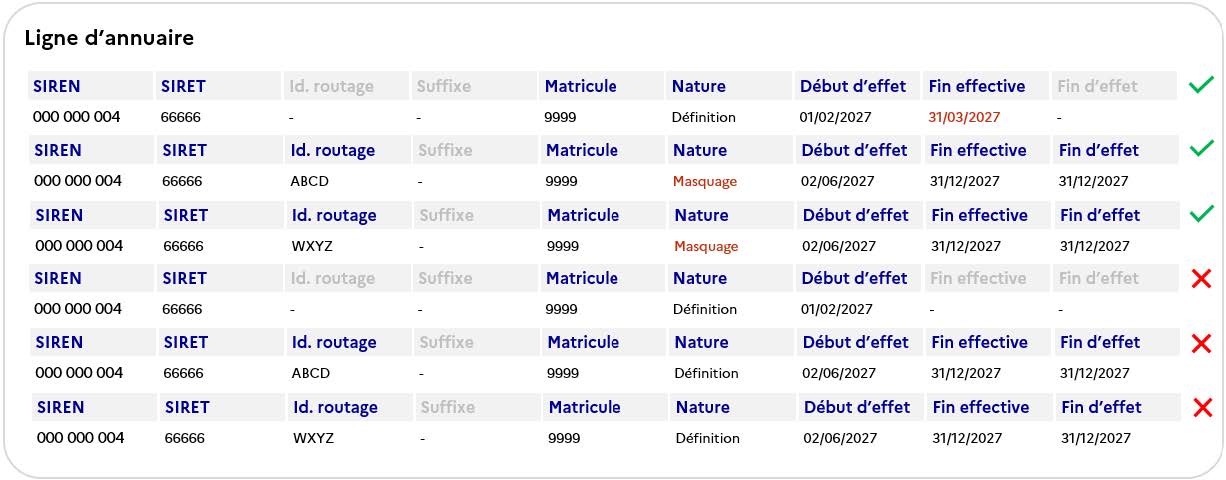Viewport: 1226px width, 480px height.
Task: Click matricule 9999 in the 31/03/2027 row
Action: click(560, 117)
